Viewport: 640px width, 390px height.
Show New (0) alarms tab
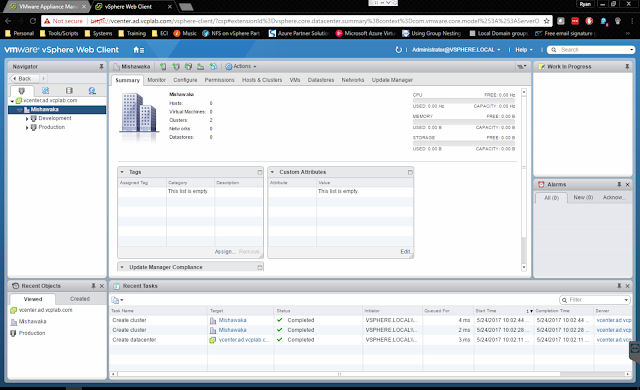click(x=583, y=197)
